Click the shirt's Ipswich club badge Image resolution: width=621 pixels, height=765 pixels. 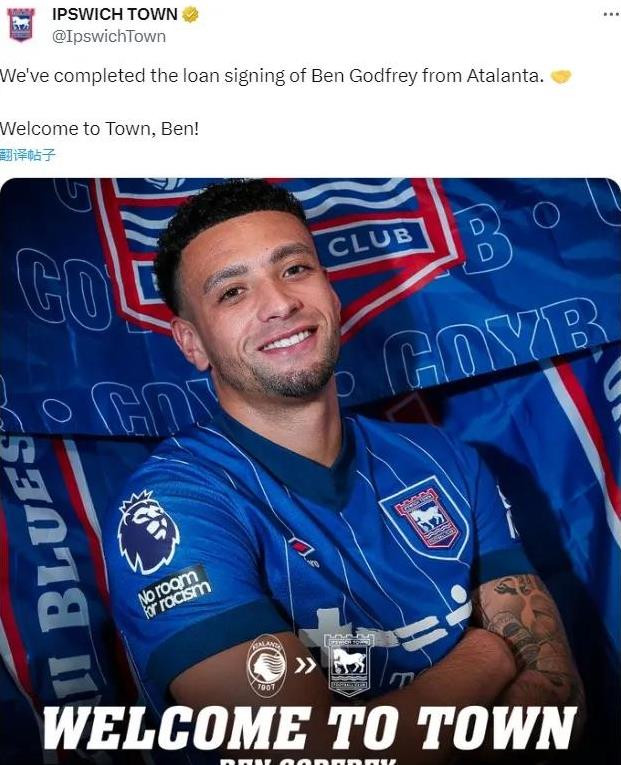click(424, 519)
